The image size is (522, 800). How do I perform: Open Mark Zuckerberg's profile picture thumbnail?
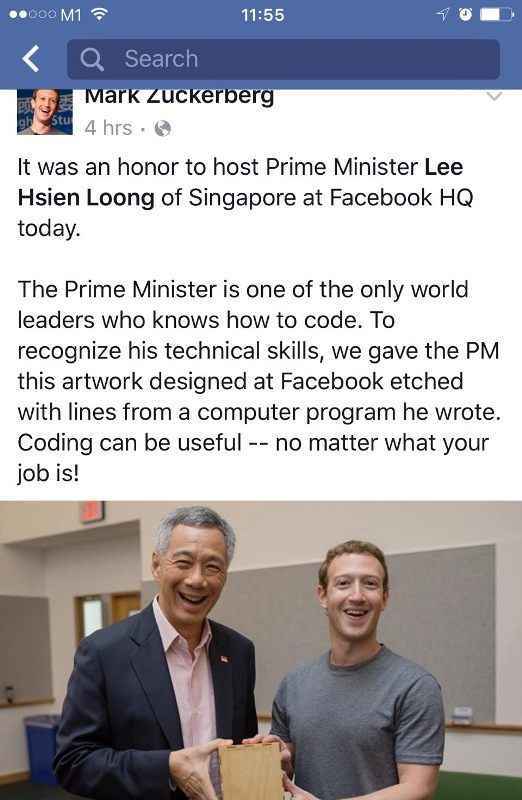[x=45, y=112]
